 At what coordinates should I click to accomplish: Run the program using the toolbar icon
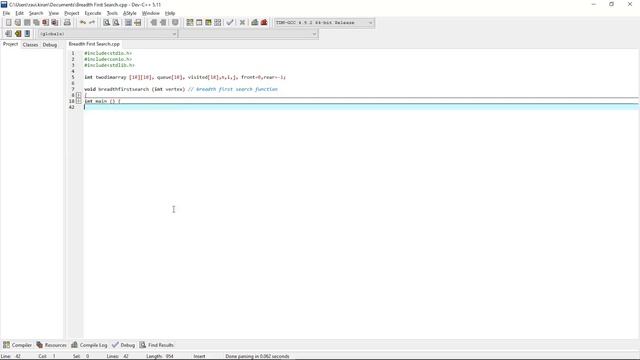(199, 22)
